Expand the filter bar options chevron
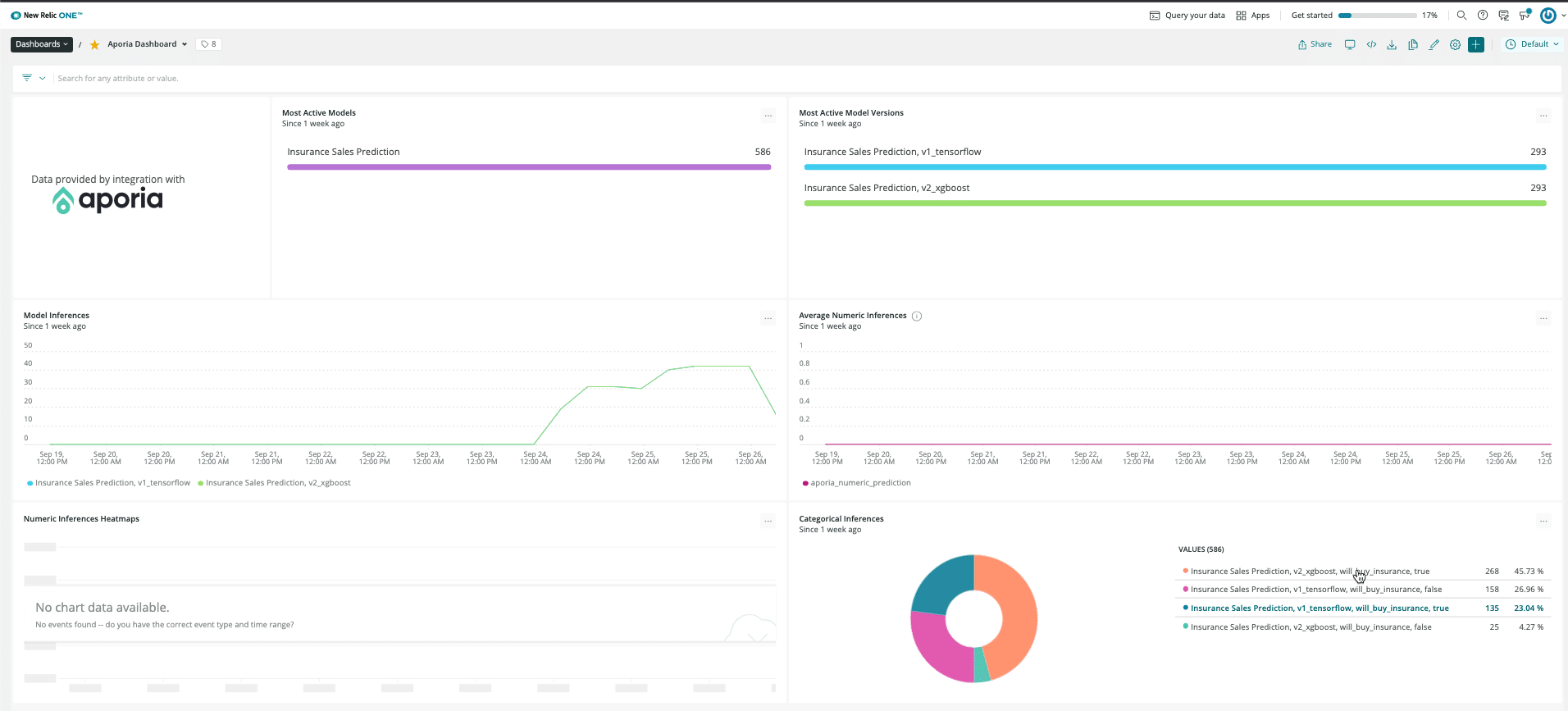This screenshot has height=711, width=1568. tap(43, 79)
